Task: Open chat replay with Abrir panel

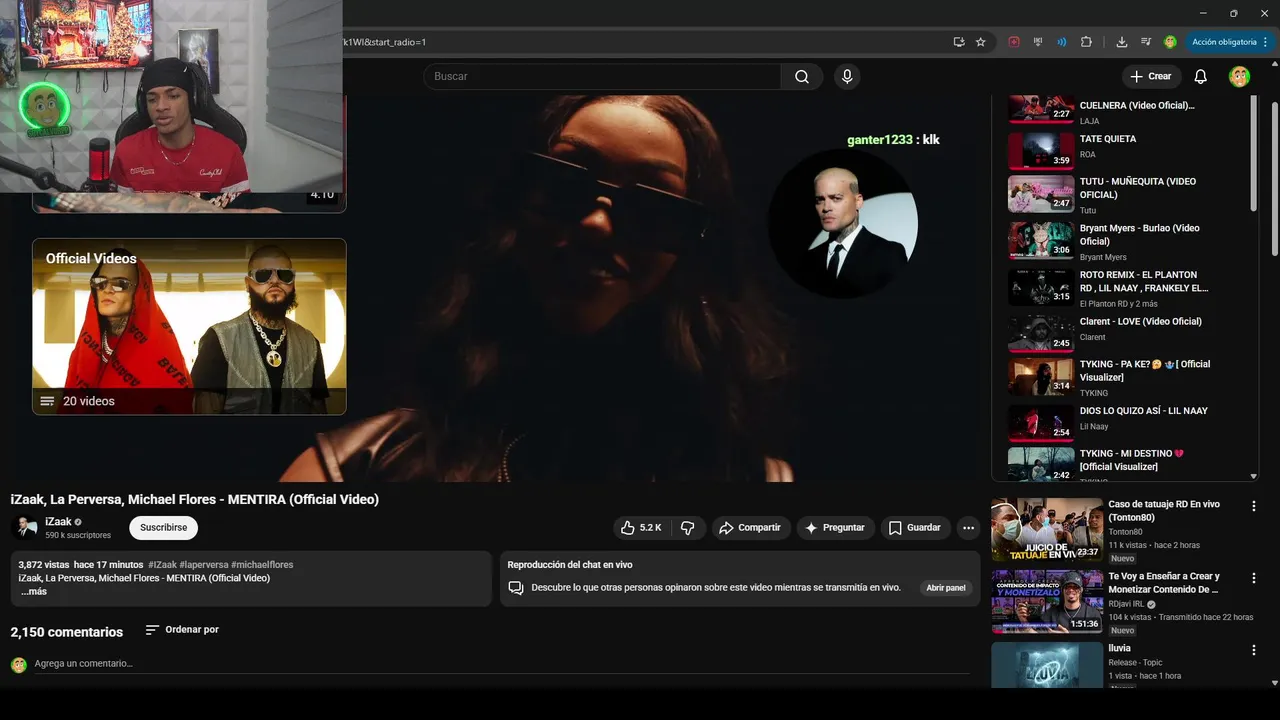Action: point(945,588)
